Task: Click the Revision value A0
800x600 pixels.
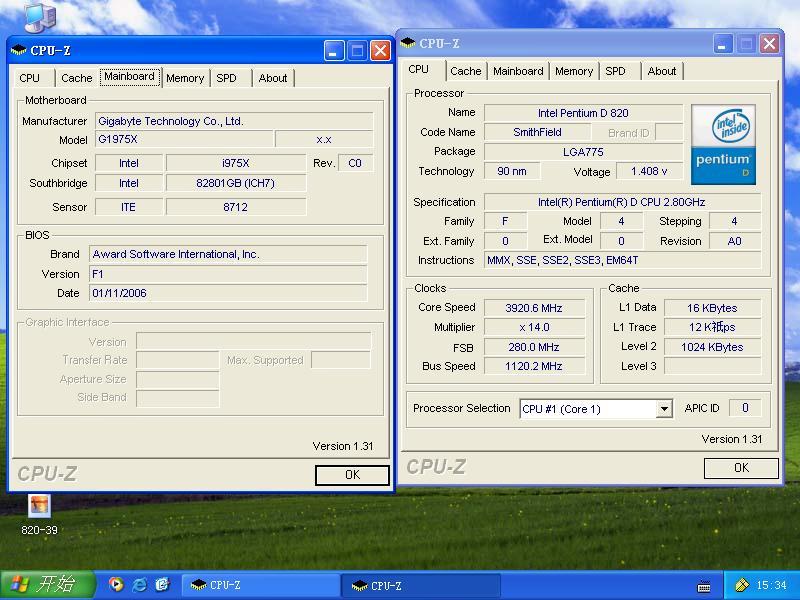Action: (735, 241)
